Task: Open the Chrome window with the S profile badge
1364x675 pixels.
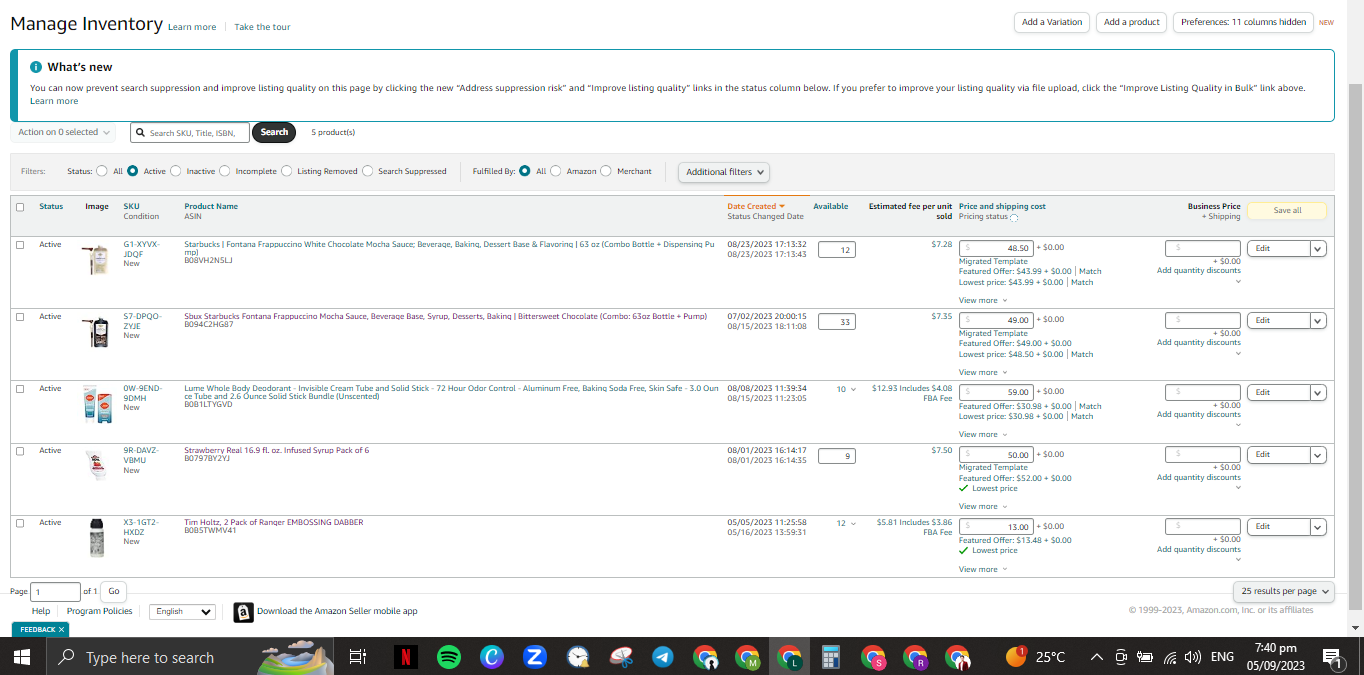Action: pyautogui.click(x=874, y=657)
